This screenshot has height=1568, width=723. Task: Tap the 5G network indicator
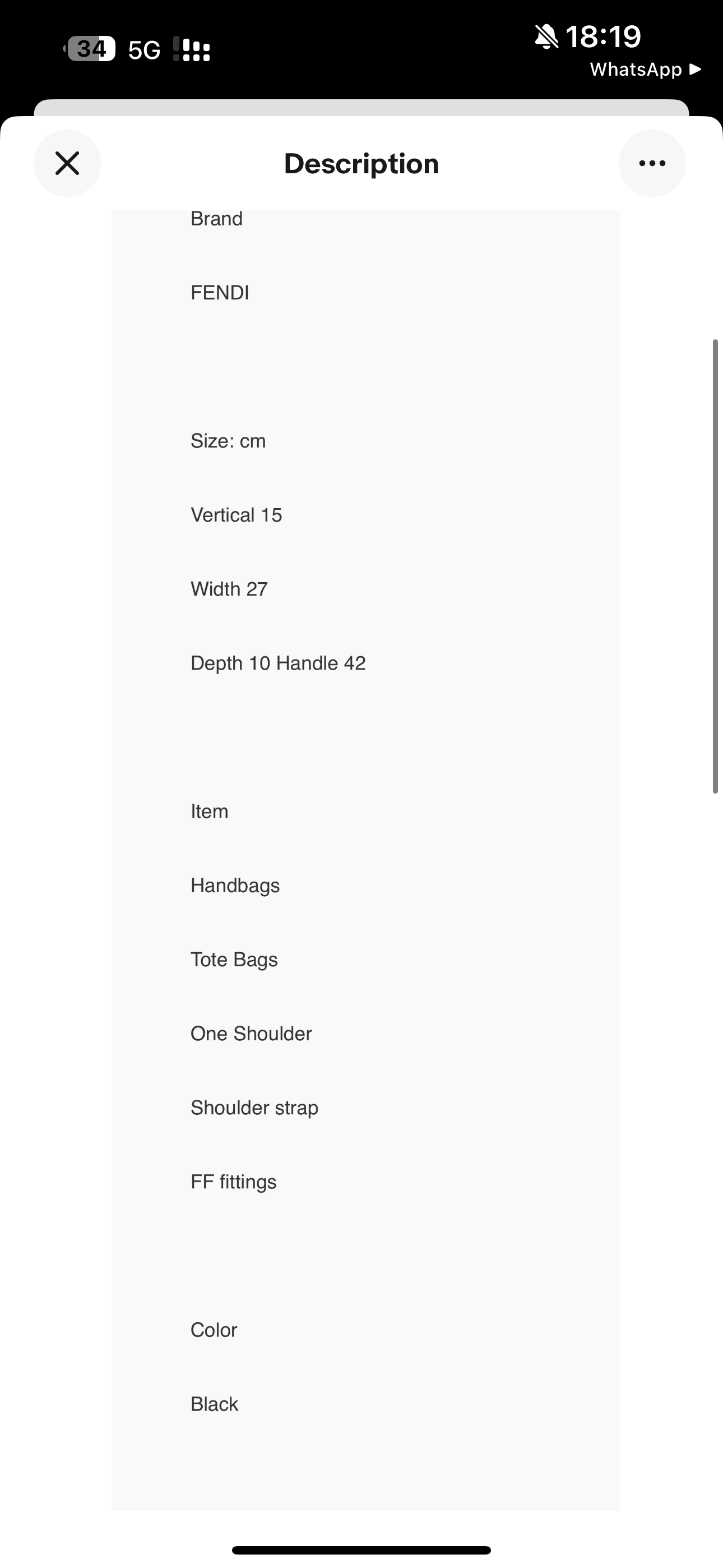pyautogui.click(x=144, y=50)
